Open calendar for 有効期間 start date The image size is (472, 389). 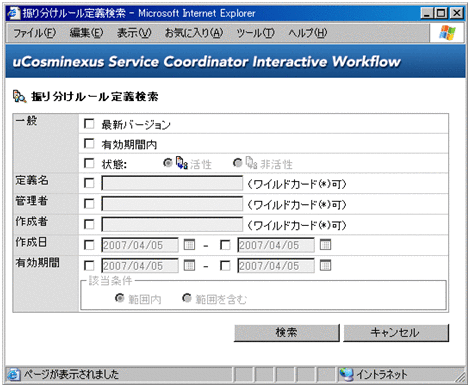click(189, 266)
